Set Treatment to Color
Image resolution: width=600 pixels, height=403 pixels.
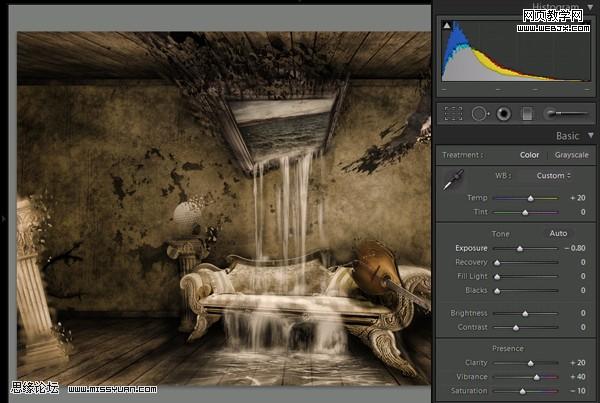[529, 155]
